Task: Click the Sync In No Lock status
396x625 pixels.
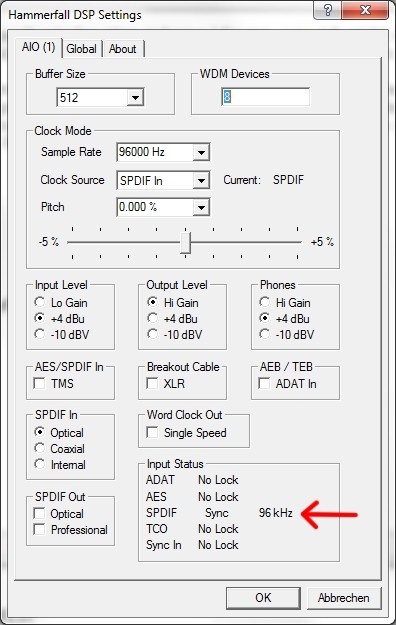Action: point(218,545)
